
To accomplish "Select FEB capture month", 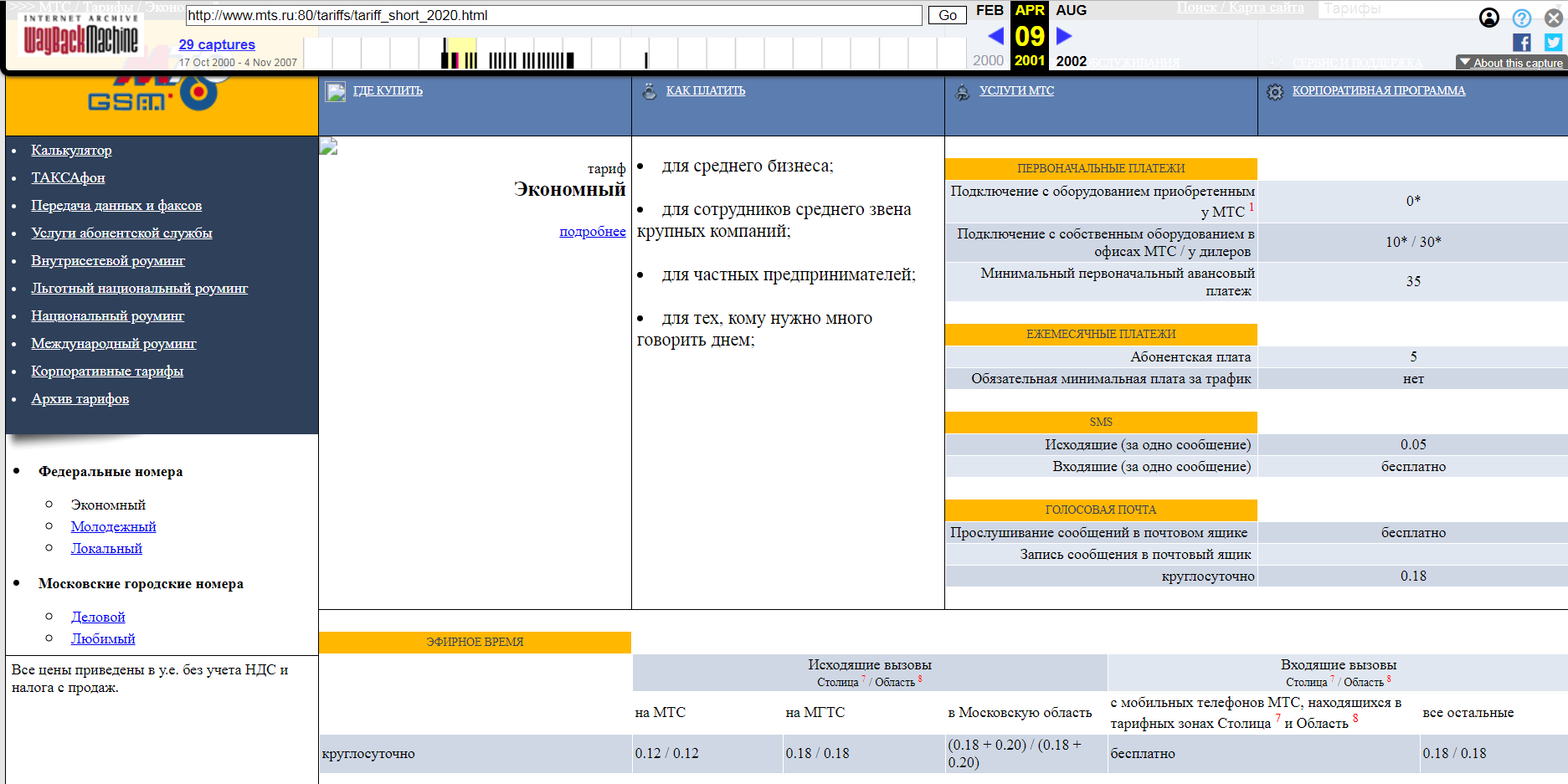I will point(990,10).
